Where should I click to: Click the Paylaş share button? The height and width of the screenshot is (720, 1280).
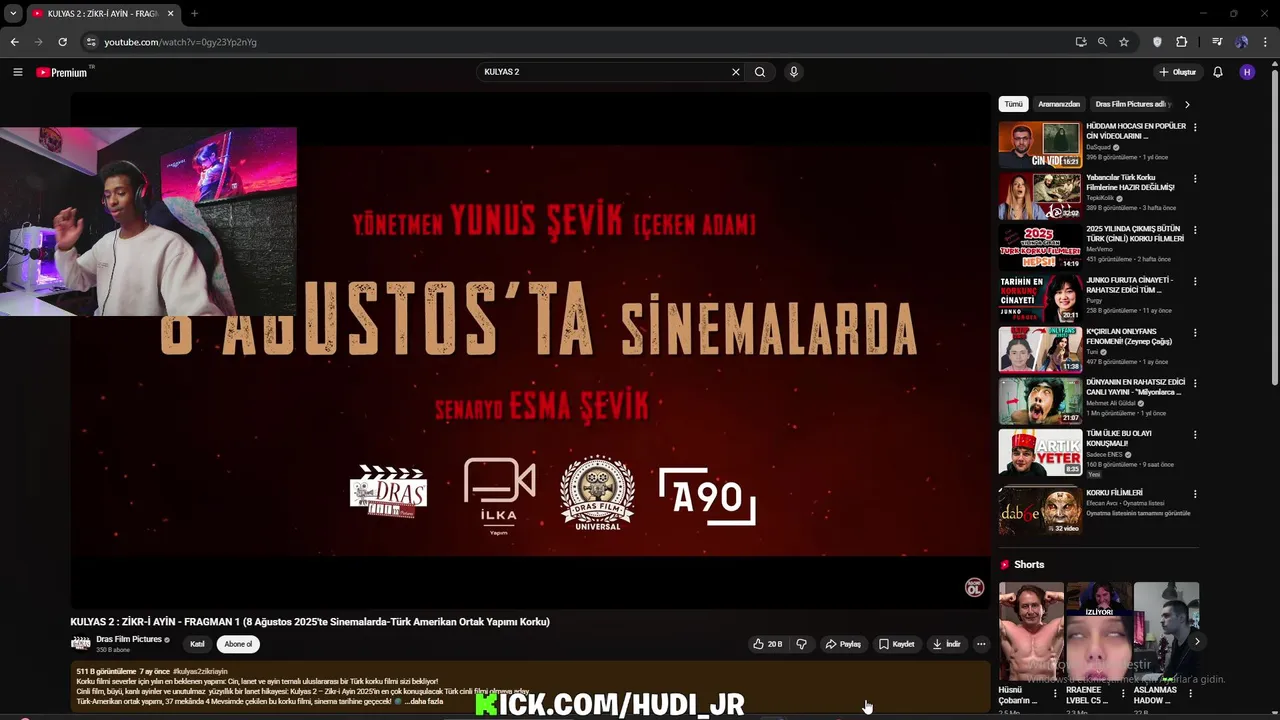click(843, 644)
